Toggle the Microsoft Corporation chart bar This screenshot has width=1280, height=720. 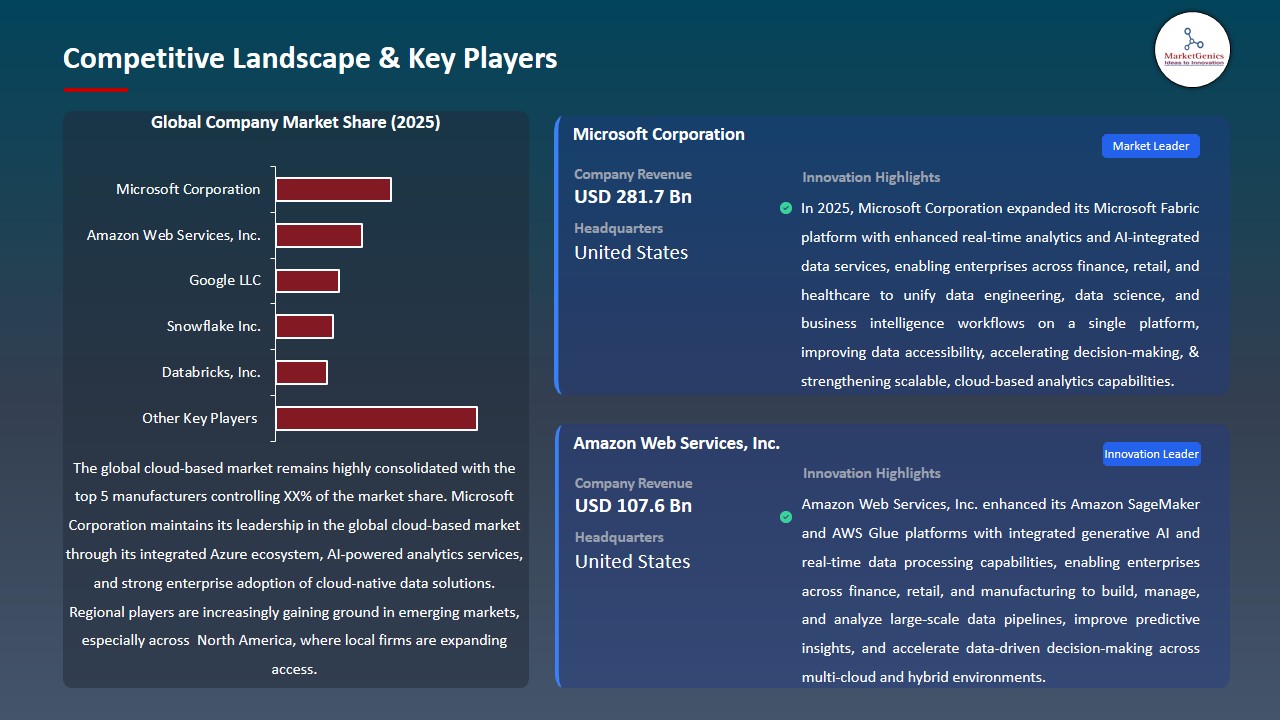(x=333, y=188)
